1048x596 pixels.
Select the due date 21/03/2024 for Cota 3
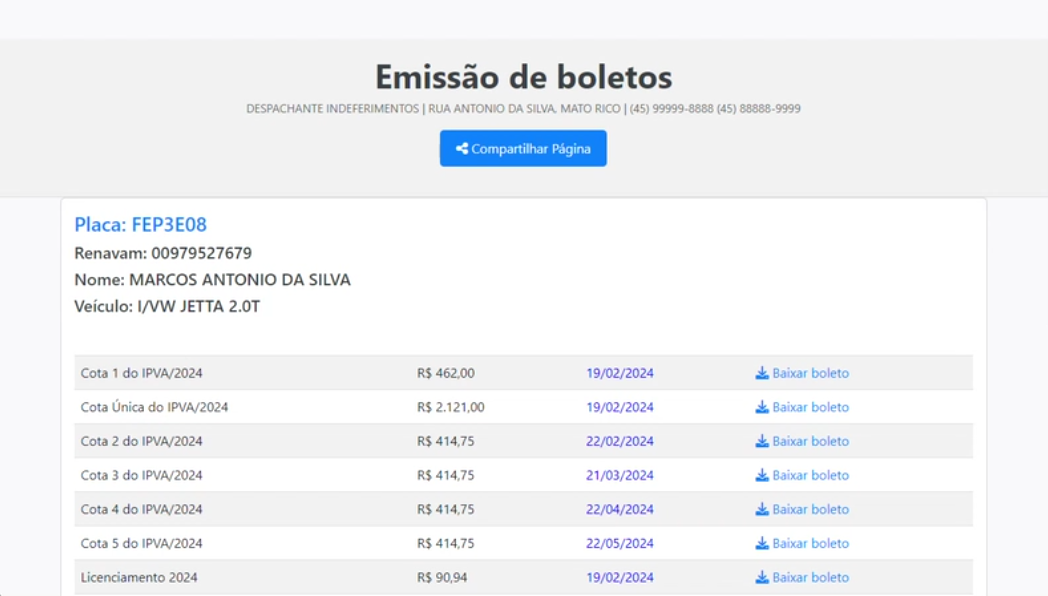click(x=620, y=474)
